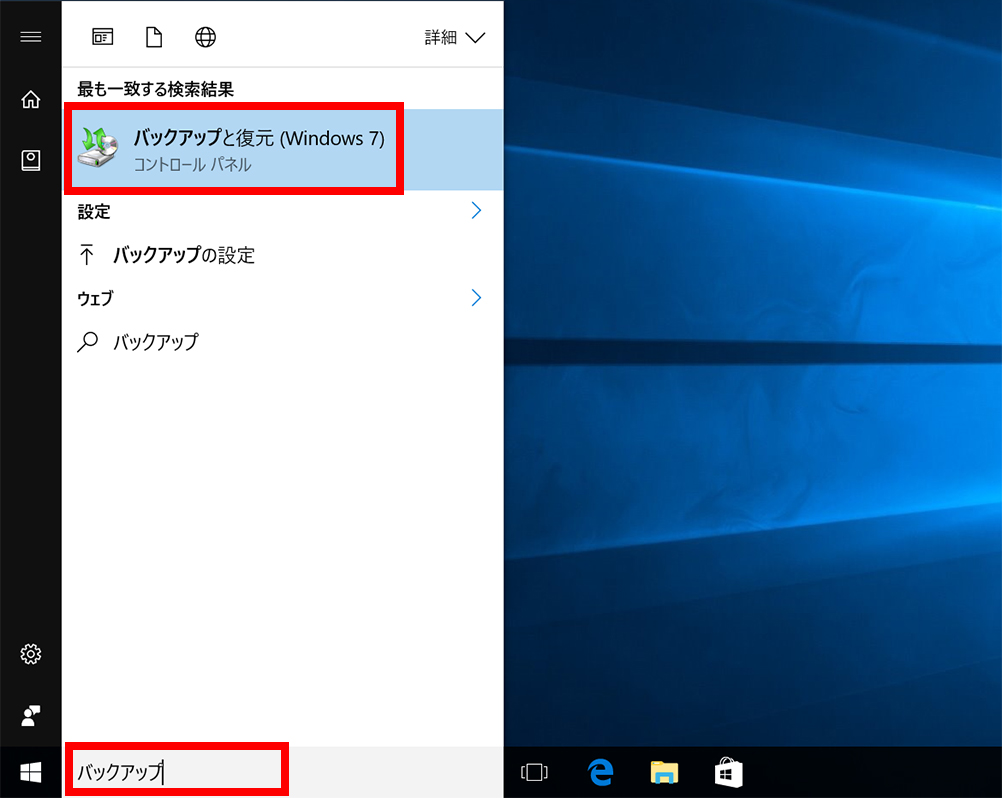
Task: Expand the 設定 category arrow
Action: (x=476, y=210)
